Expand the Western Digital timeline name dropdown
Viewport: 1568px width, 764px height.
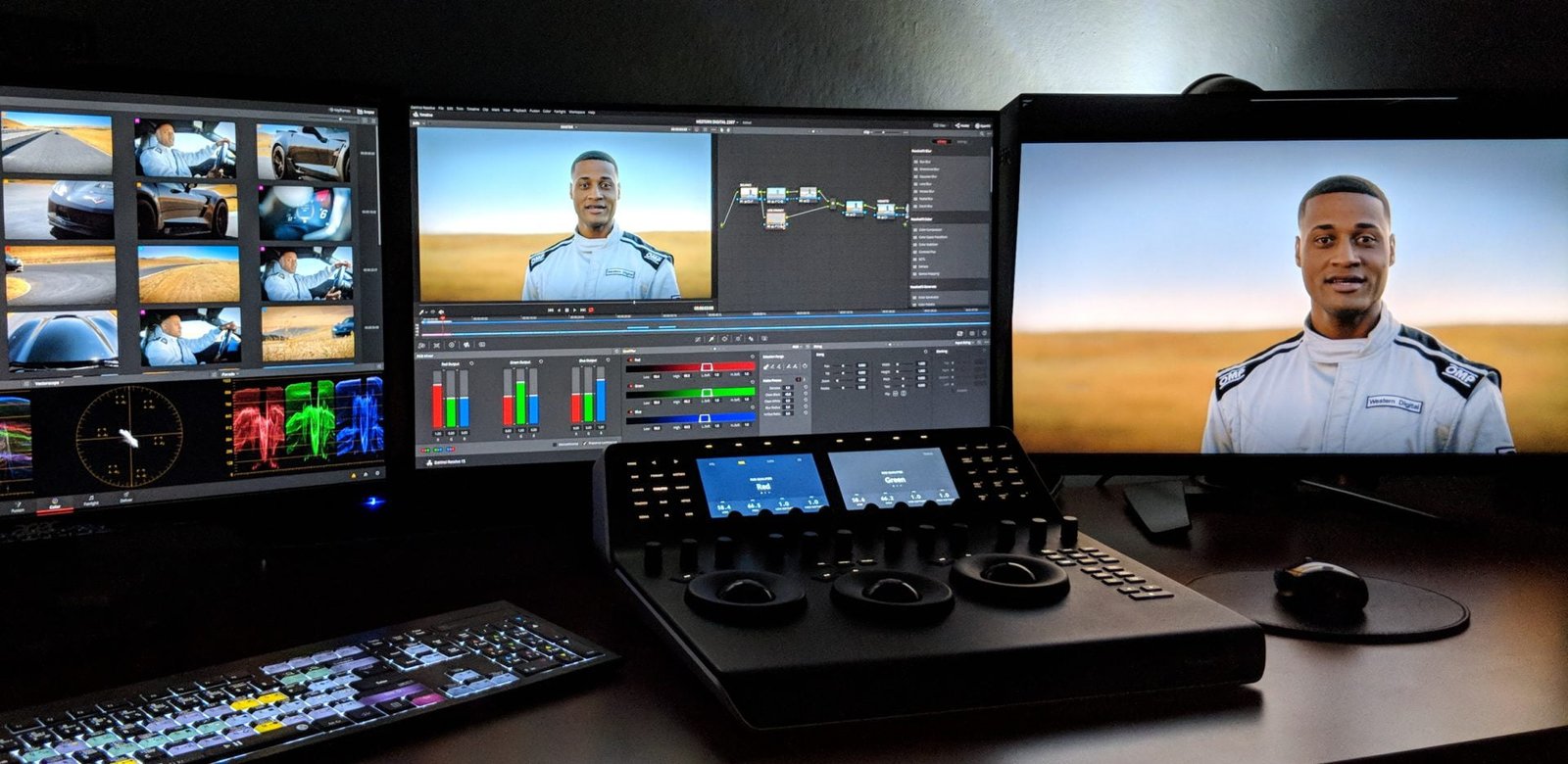click(x=737, y=122)
